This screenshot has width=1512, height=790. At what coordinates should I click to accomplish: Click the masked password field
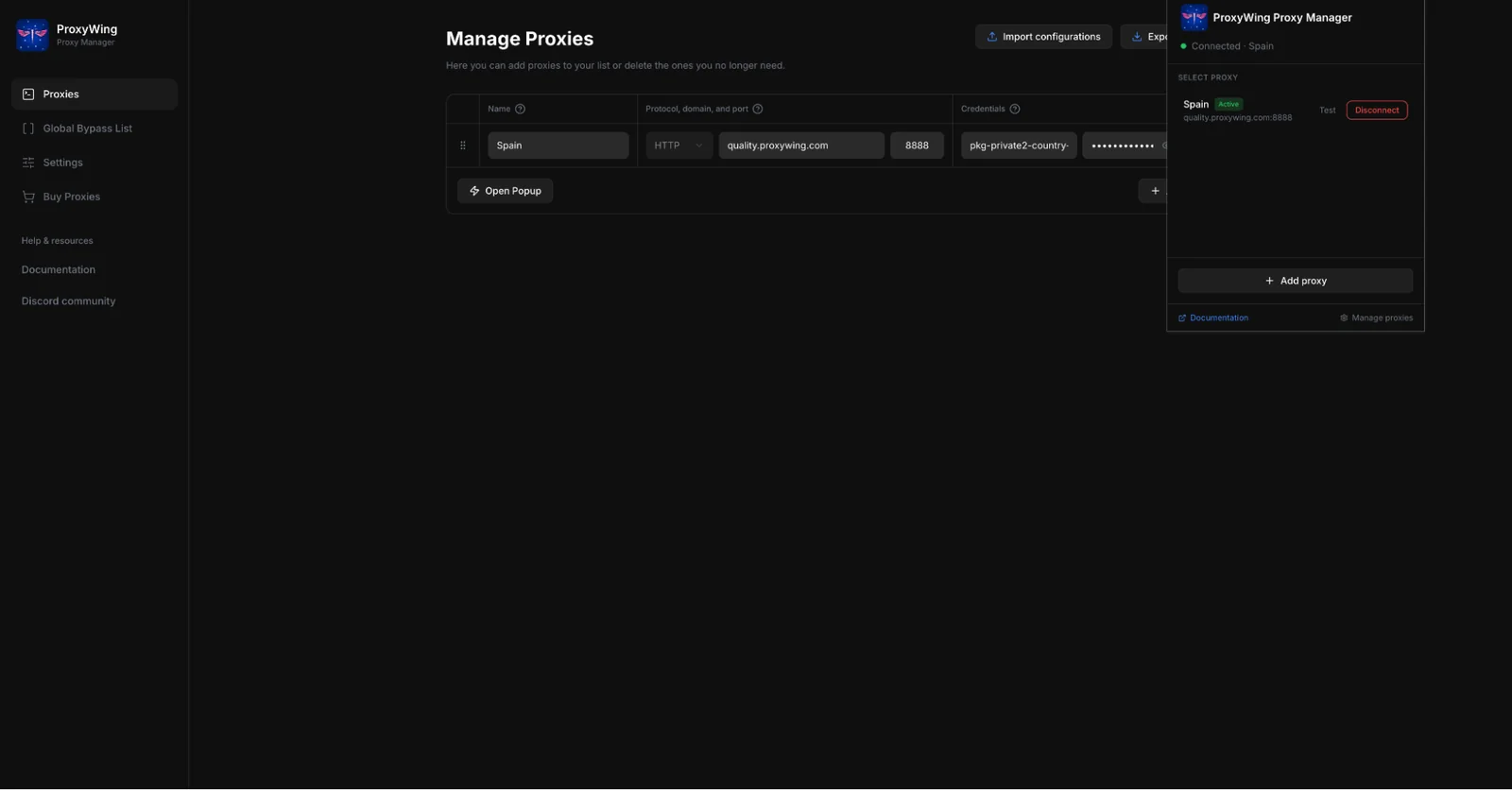point(1125,146)
